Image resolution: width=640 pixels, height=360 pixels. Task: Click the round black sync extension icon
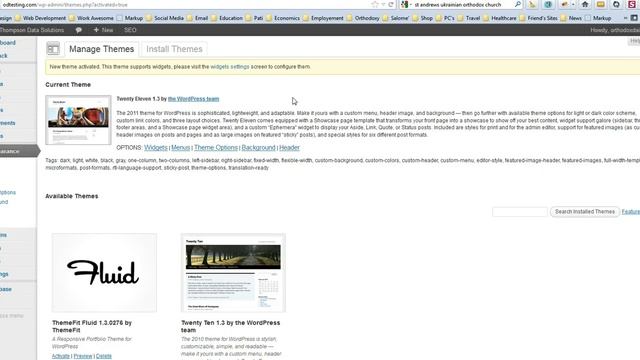point(616,4)
